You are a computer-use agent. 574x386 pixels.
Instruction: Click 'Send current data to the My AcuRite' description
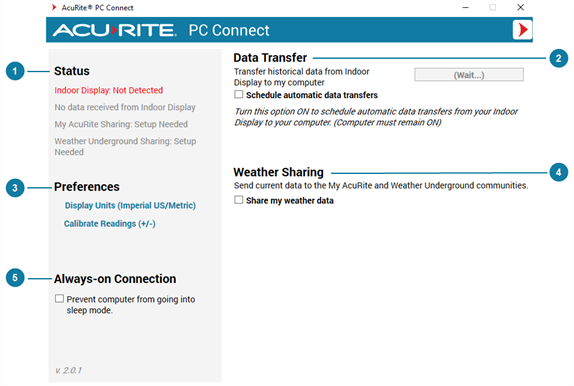[381, 186]
